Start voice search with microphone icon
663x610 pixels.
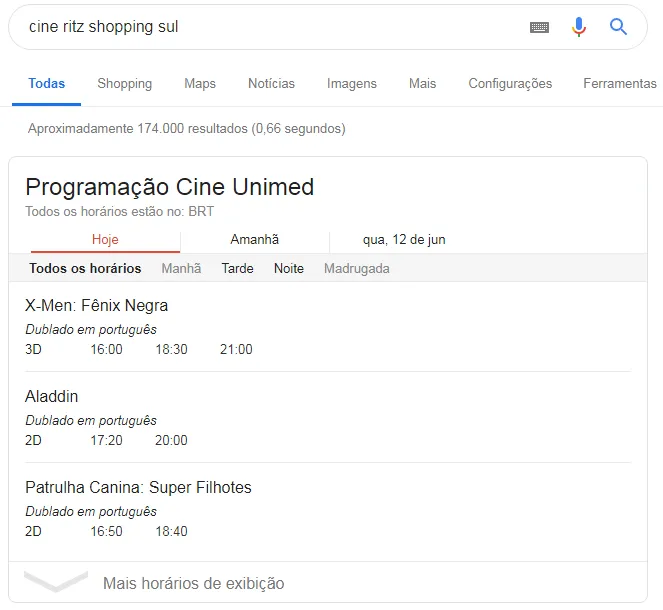[x=579, y=27]
